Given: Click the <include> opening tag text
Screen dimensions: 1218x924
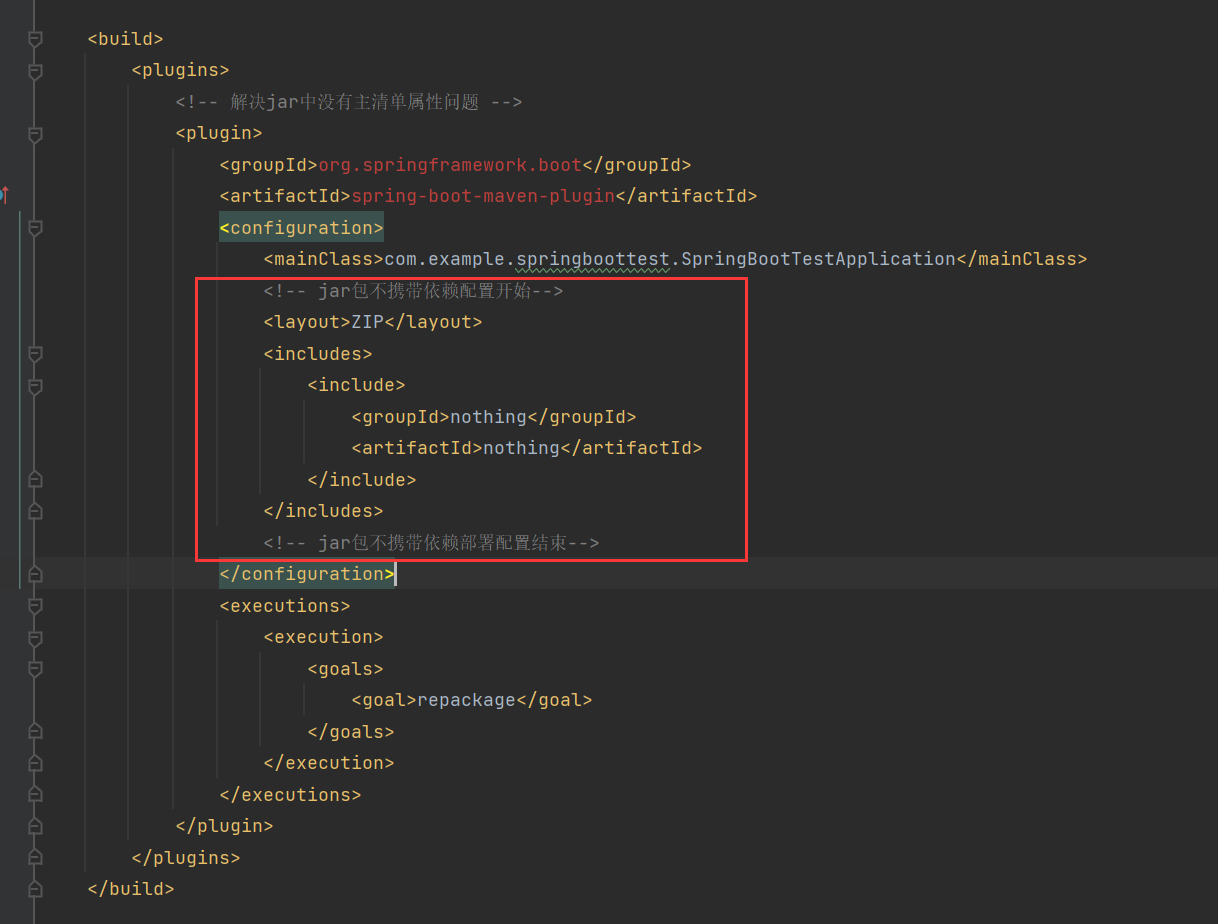Looking at the screenshot, I should (357, 385).
